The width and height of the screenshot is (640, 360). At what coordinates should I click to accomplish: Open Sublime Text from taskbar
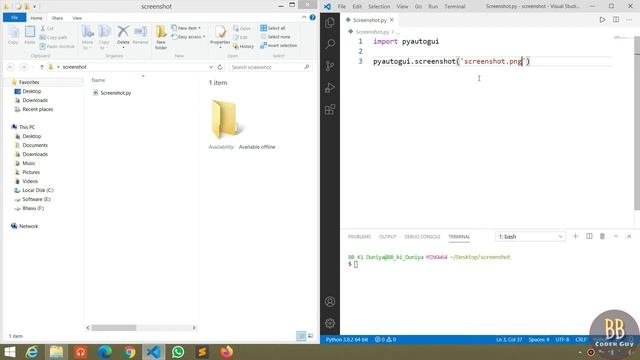pos(202,352)
